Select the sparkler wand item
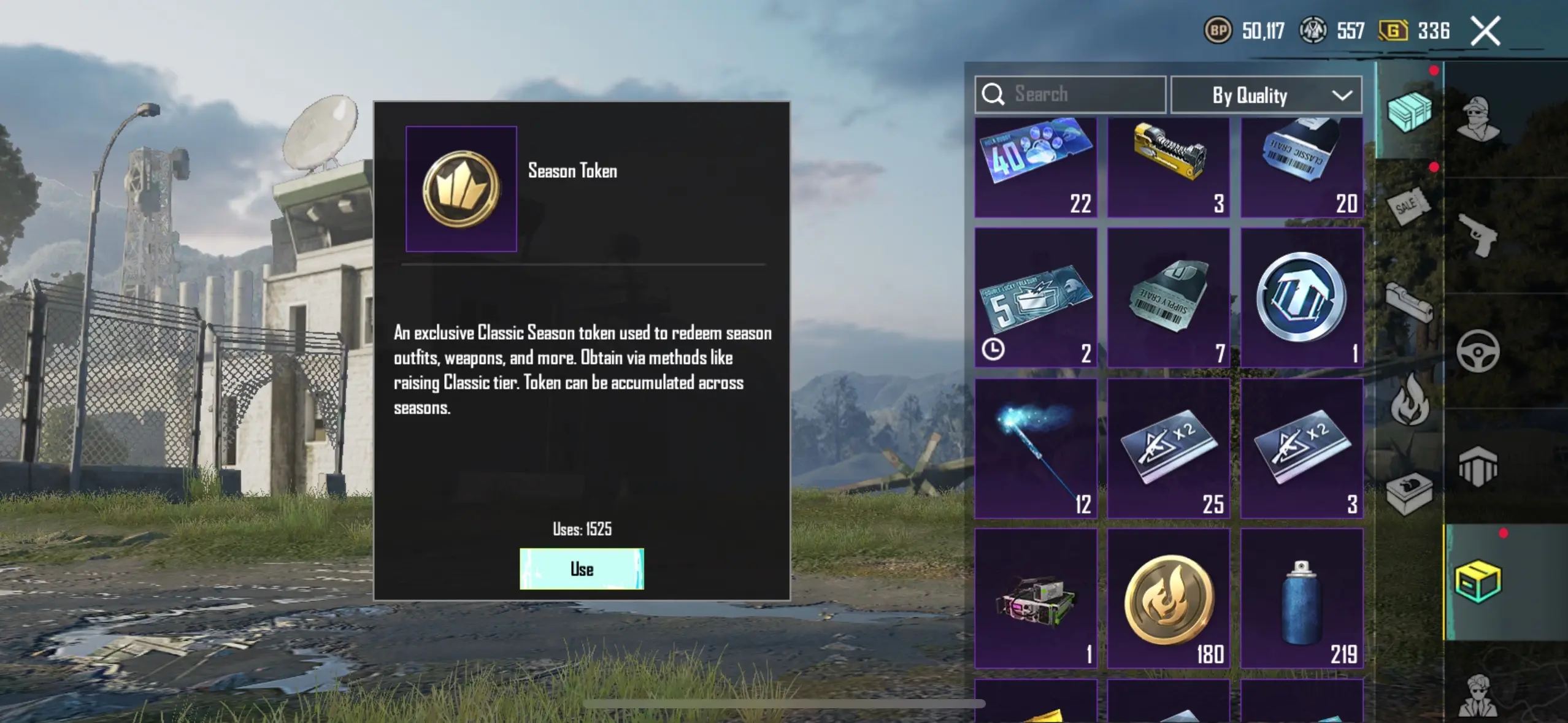 coord(1036,448)
